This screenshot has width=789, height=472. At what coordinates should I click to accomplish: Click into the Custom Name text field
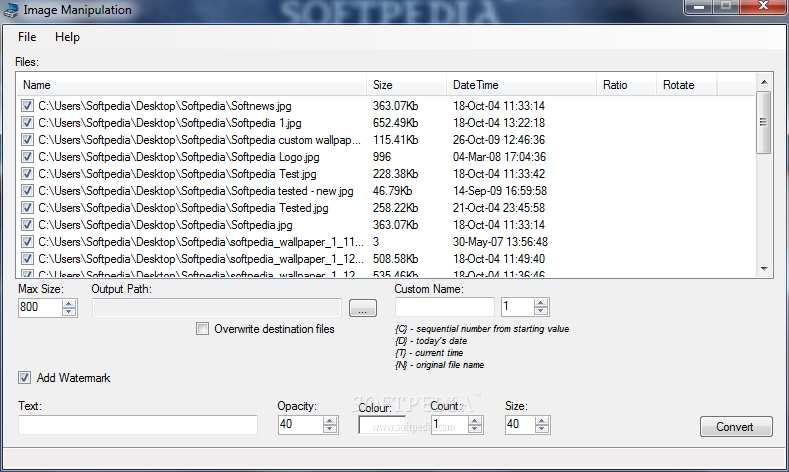pyautogui.click(x=445, y=307)
